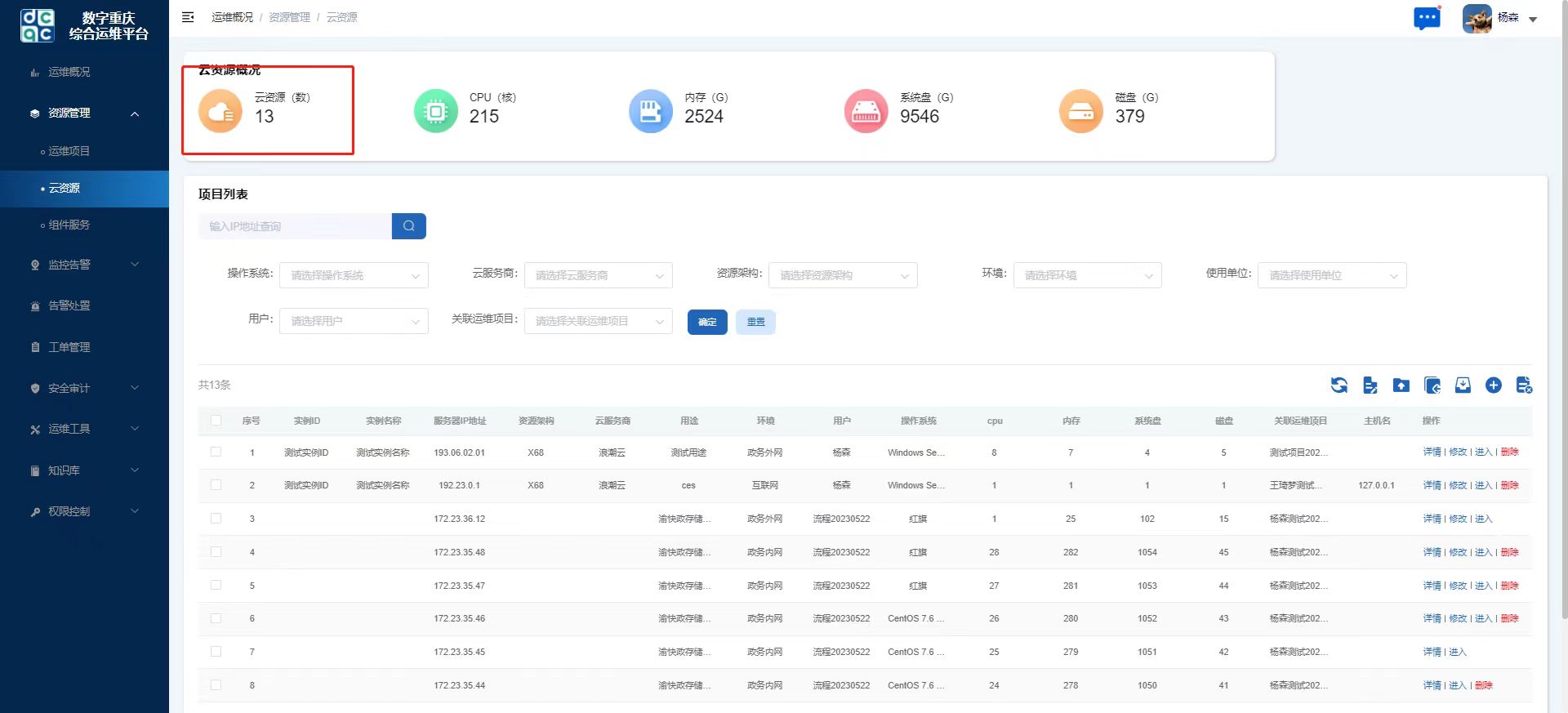Screen dimensions: 1568x713
Task: Check the checkbox for row 7
Action: tap(216, 652)
